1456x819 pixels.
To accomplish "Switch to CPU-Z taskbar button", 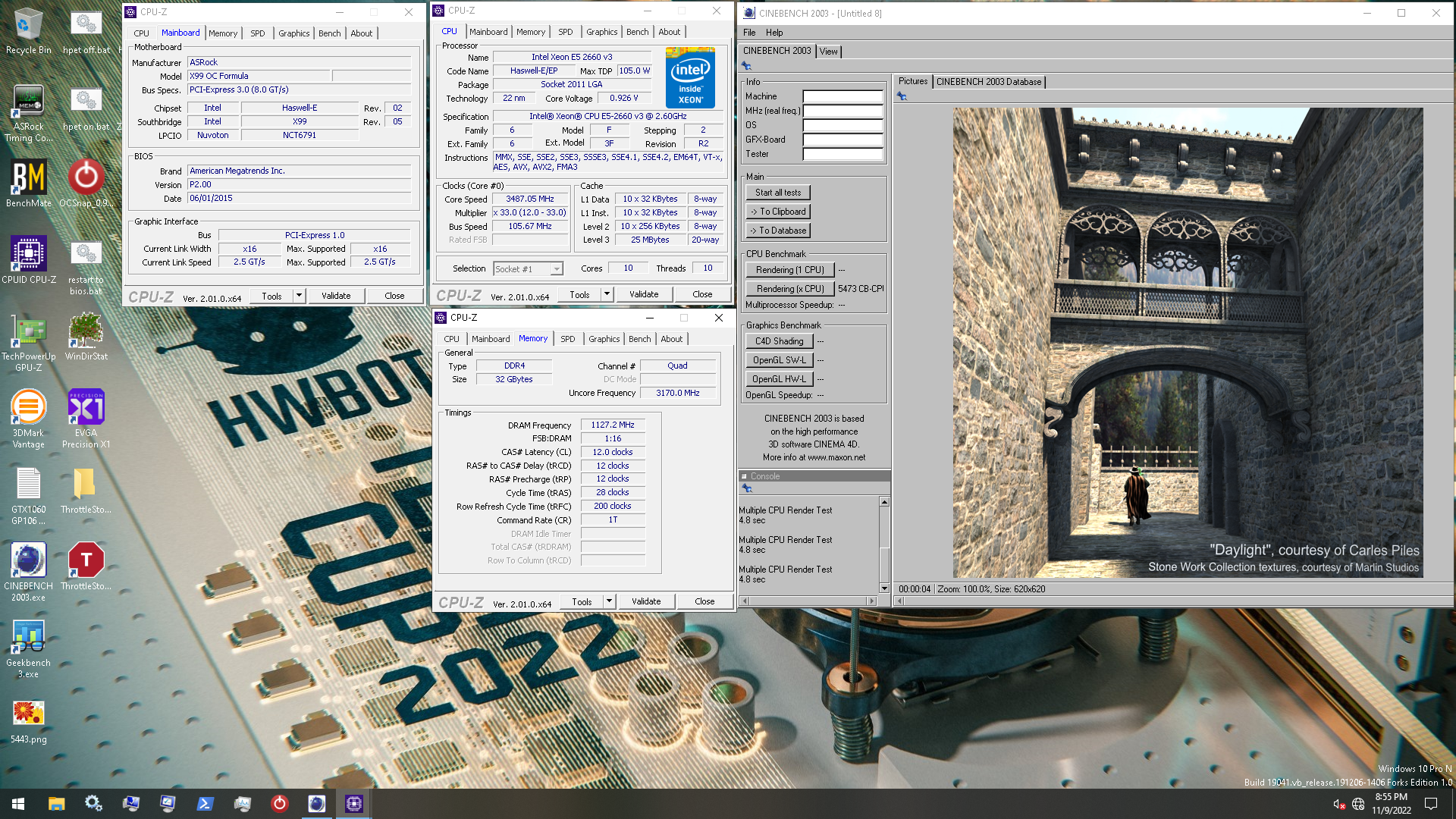I will coord(353,804).
